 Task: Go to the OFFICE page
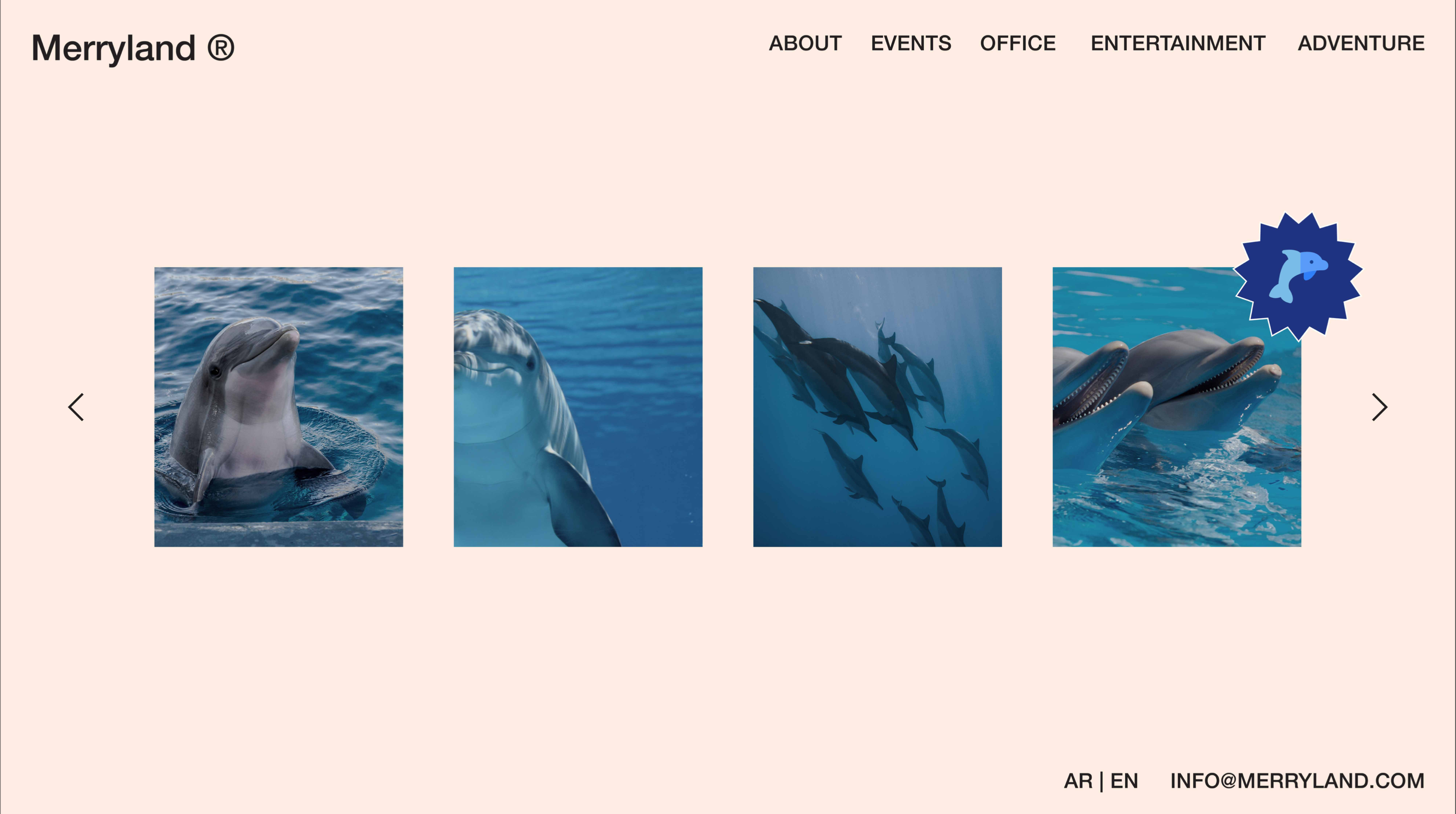coord(1017,44)
